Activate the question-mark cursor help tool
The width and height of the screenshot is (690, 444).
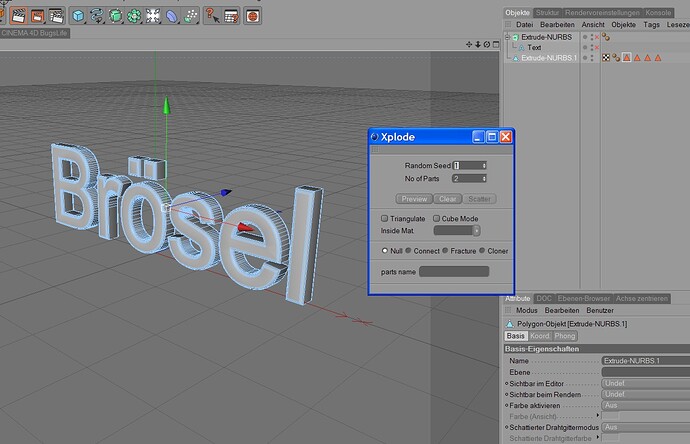213,16
